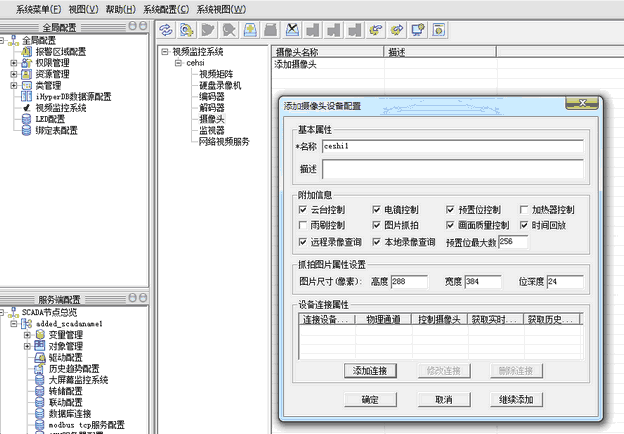The height and width of the screenshot is (434, 624).
Task: Click the gear icon with left-pointing arrow
Action: (x=376, y=30)
